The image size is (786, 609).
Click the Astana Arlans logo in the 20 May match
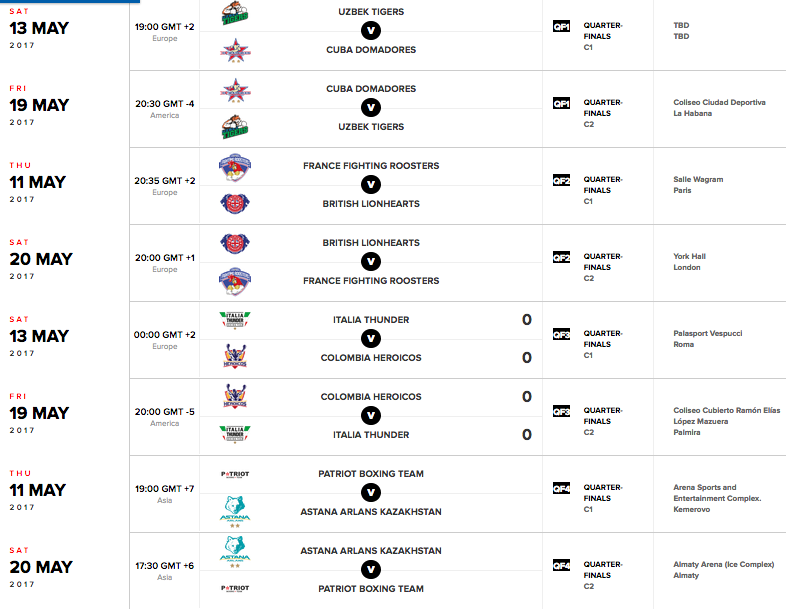tap(235, 552)
